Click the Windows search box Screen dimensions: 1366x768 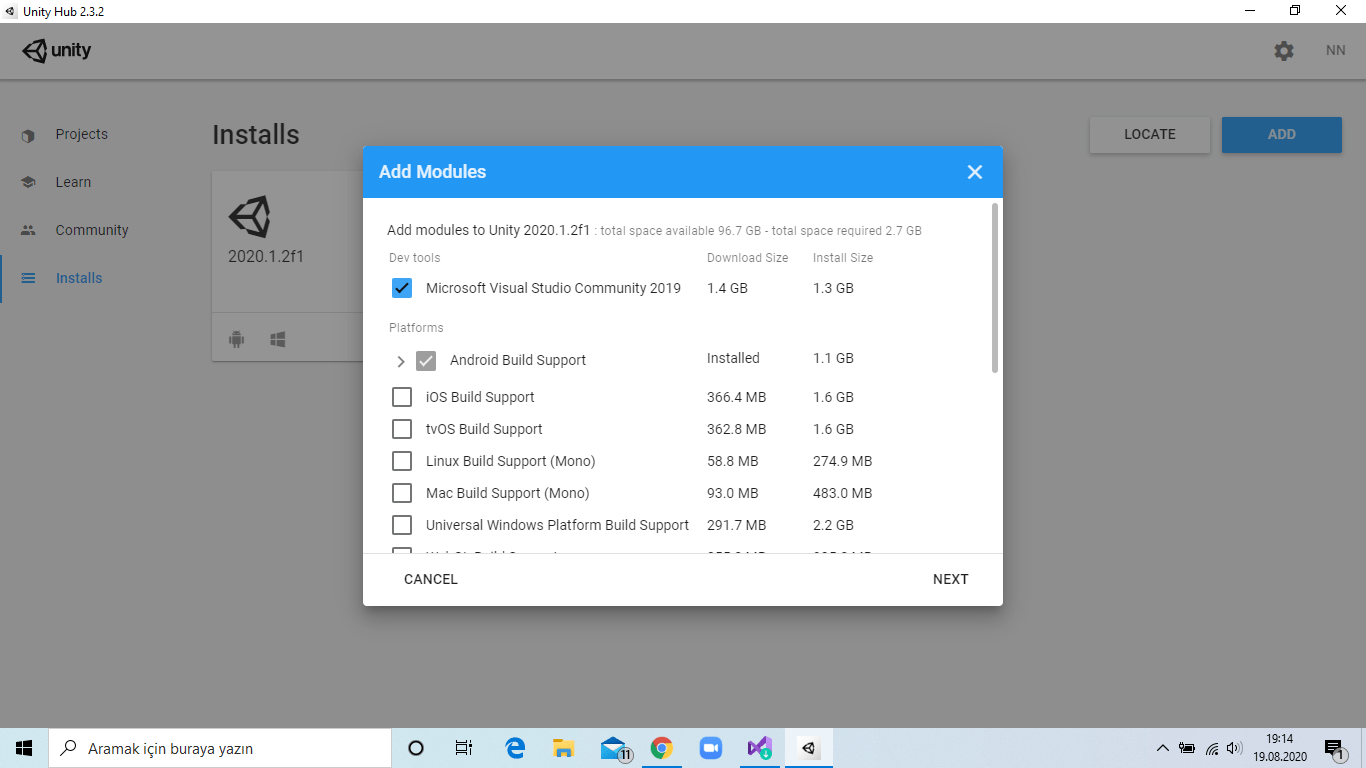click(x=220, y=748)
